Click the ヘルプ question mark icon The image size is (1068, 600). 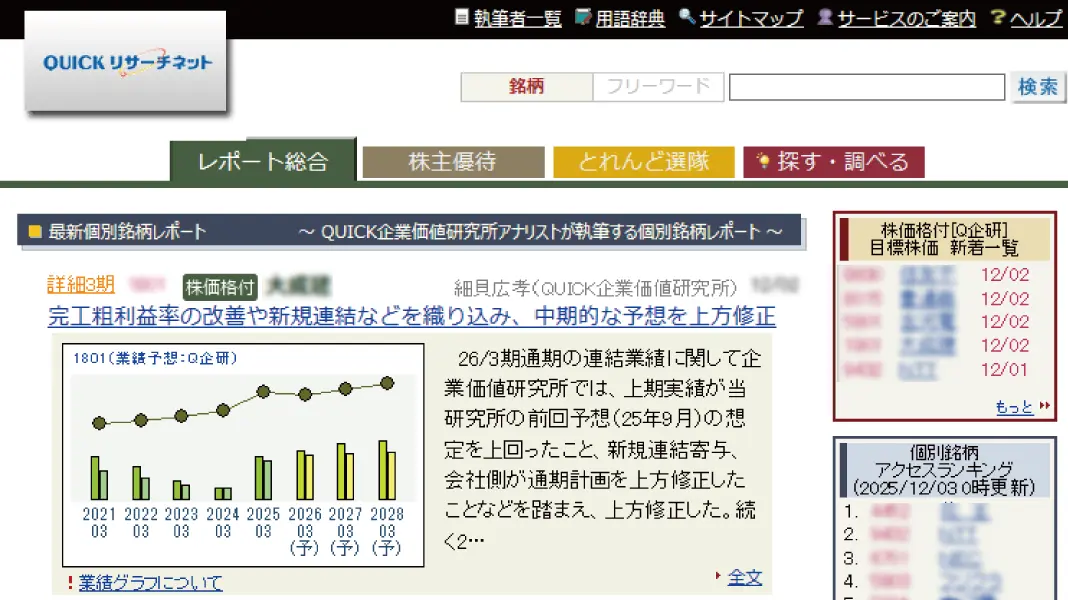(x=998, y=17)
